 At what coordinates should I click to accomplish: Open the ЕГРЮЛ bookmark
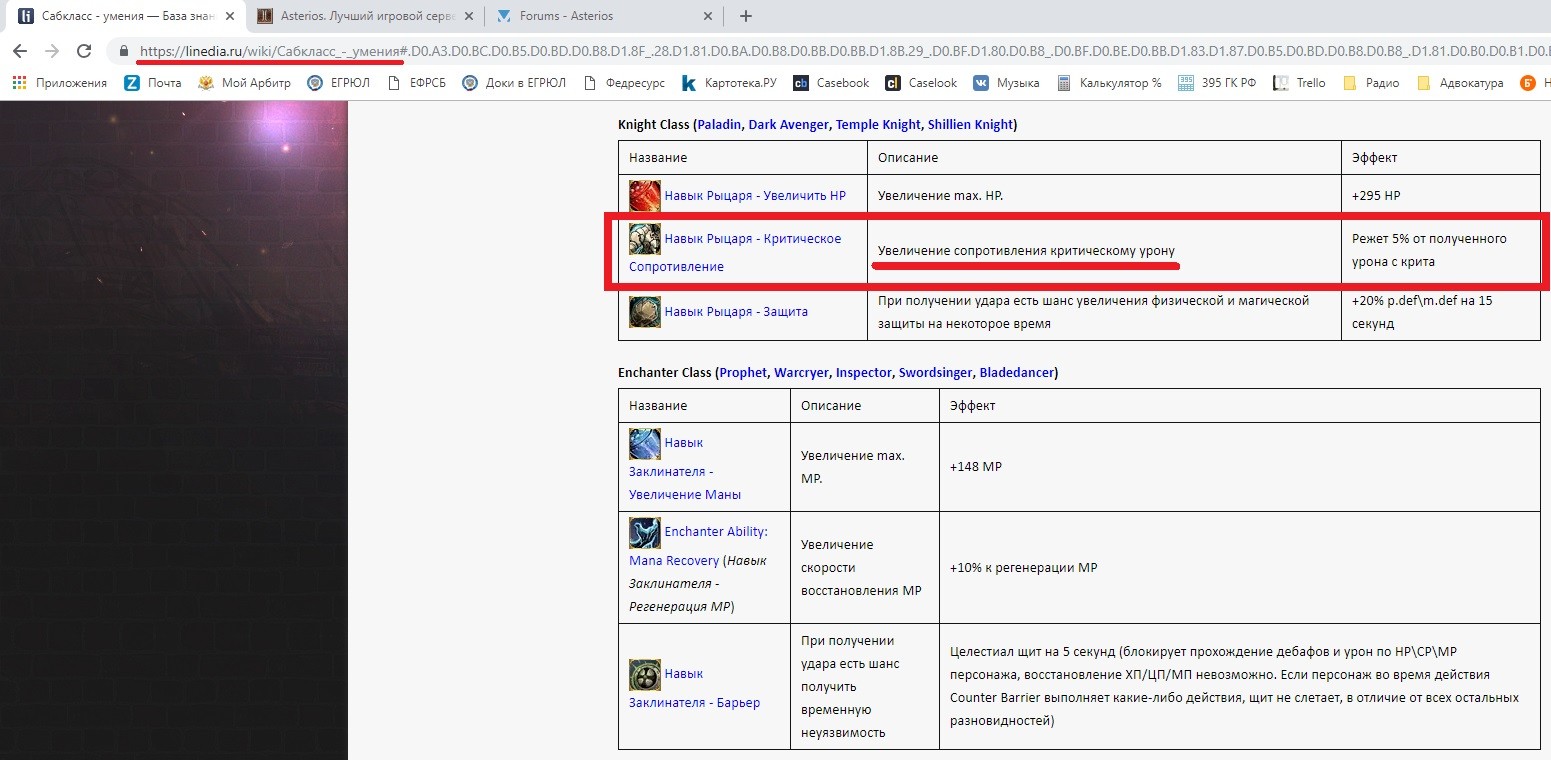pos(338,83)
